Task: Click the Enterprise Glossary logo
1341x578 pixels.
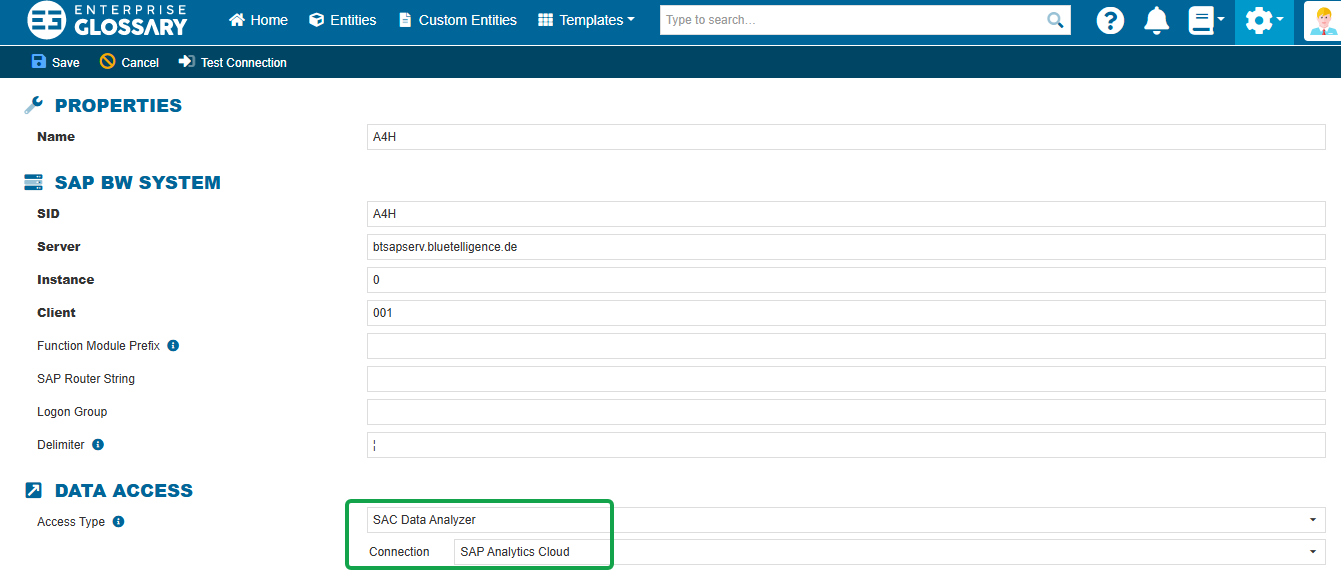Action: tap(107, 20)
